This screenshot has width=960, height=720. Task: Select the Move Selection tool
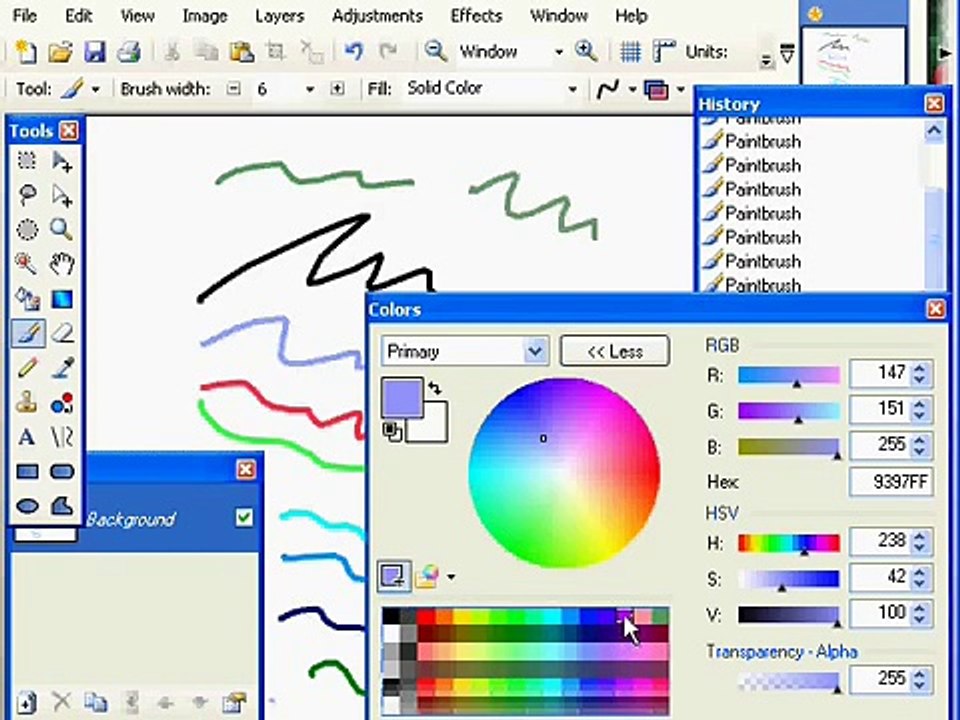pos(62,195)
